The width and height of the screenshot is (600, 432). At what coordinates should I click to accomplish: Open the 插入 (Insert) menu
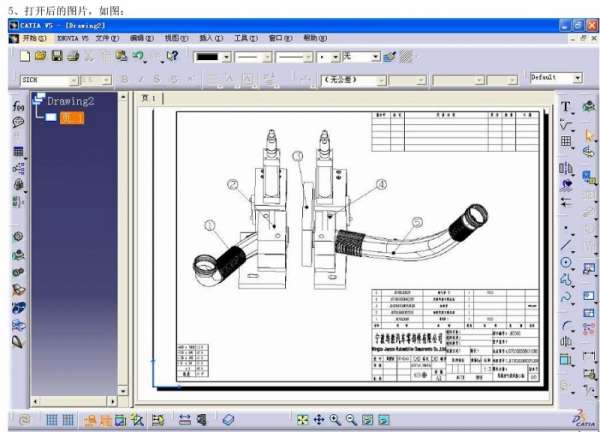211,38
